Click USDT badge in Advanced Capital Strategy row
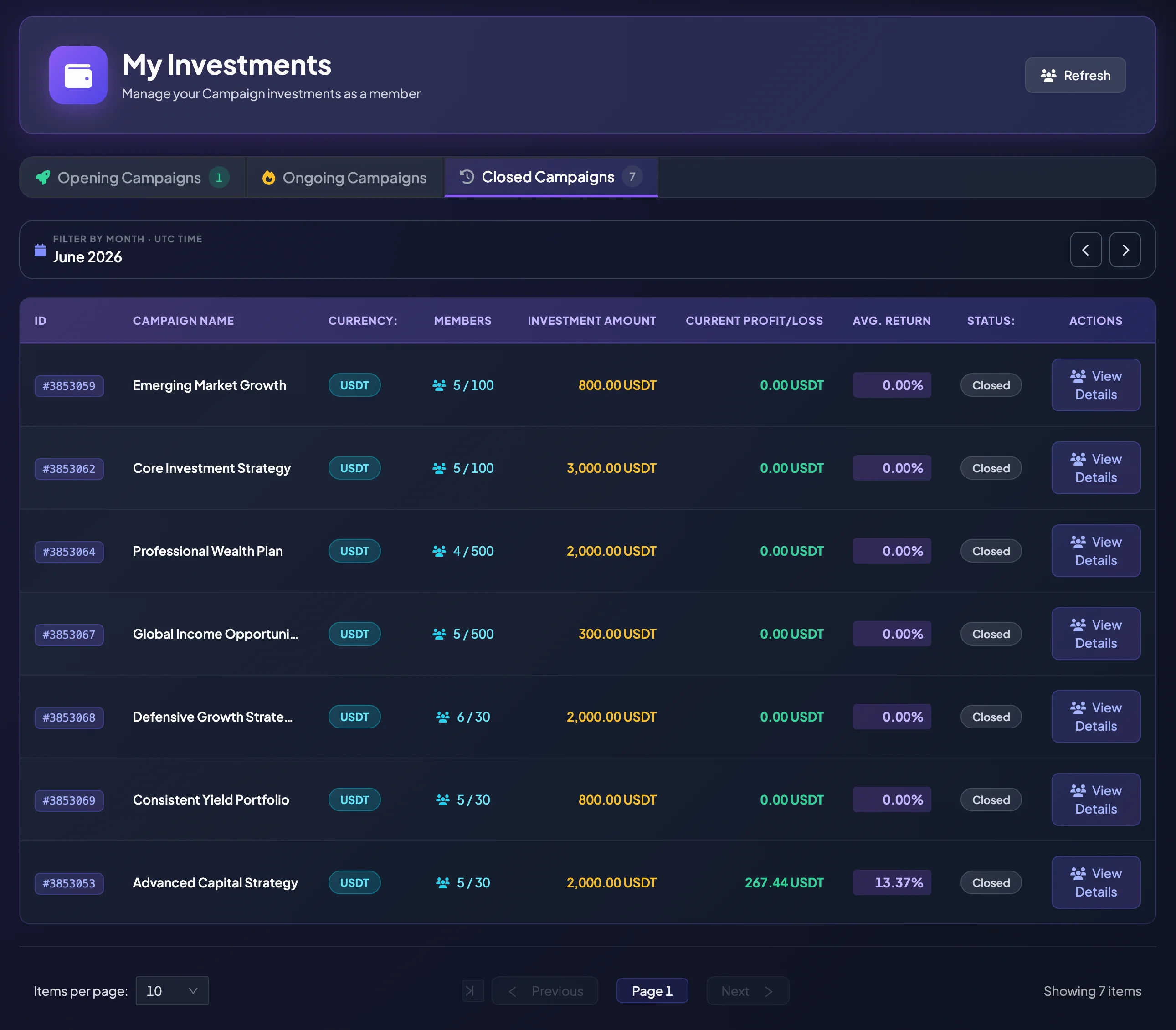This screenshot has width=1176, height=1030. coord(354,882)
